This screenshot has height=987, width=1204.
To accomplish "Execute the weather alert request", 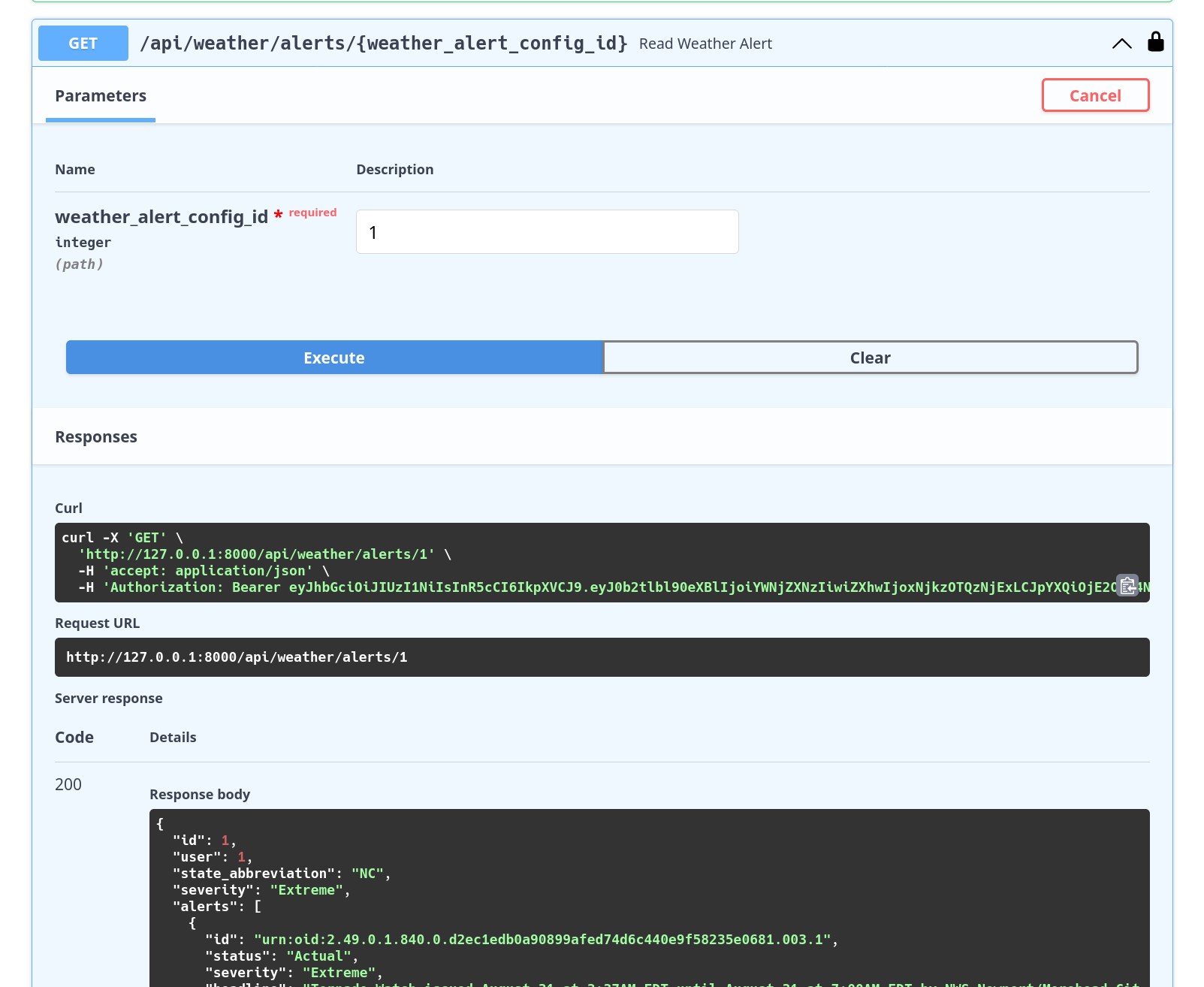I will click(334, 358).
